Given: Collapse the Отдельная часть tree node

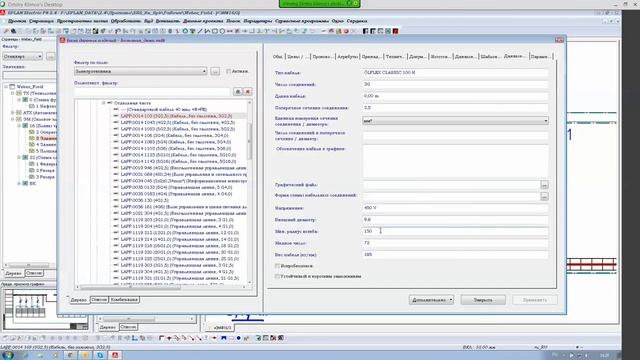Looking at the screenshot, I should coord(104,103).
